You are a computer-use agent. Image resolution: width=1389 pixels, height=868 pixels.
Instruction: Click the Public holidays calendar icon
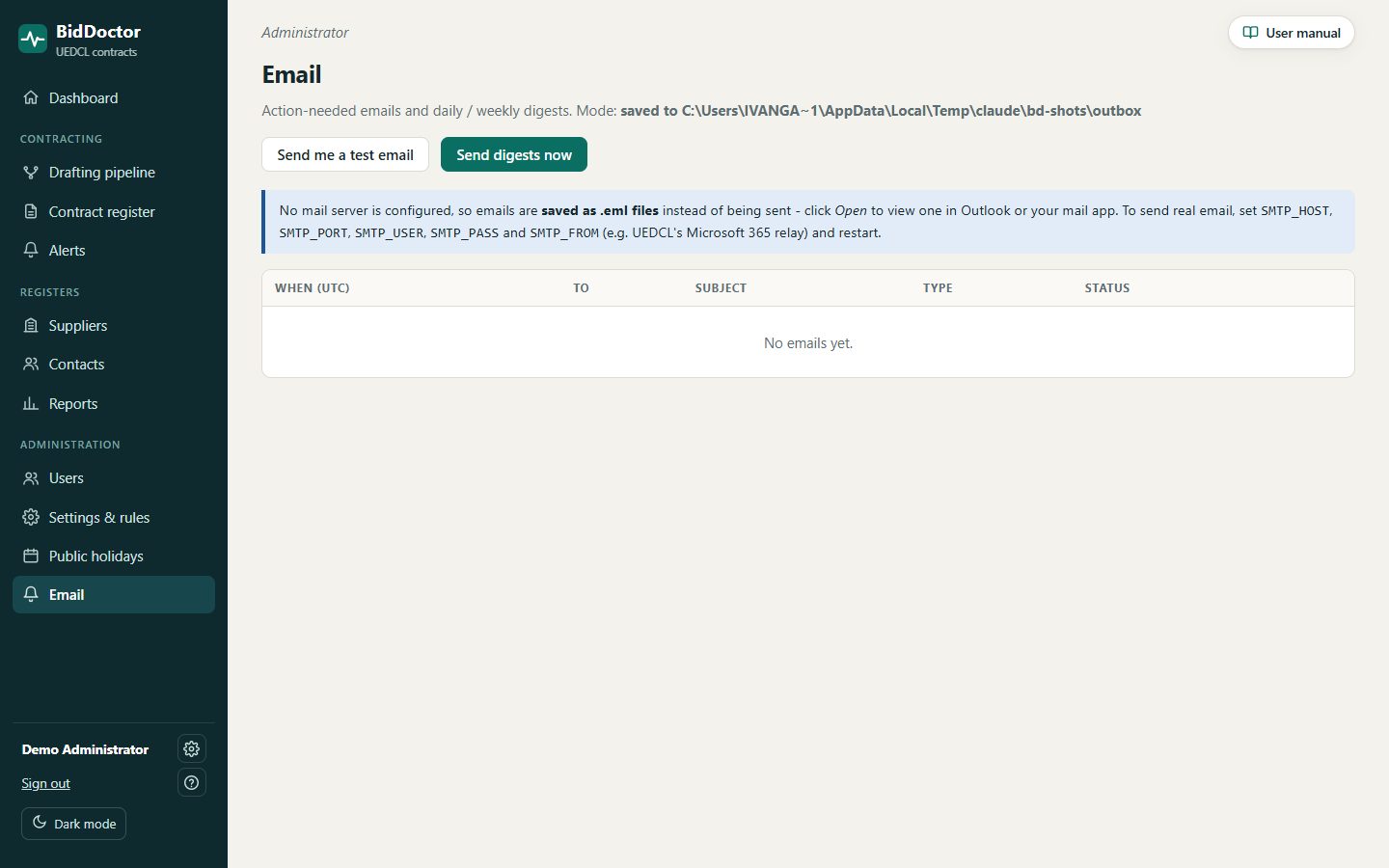click(x=31, y=556)
